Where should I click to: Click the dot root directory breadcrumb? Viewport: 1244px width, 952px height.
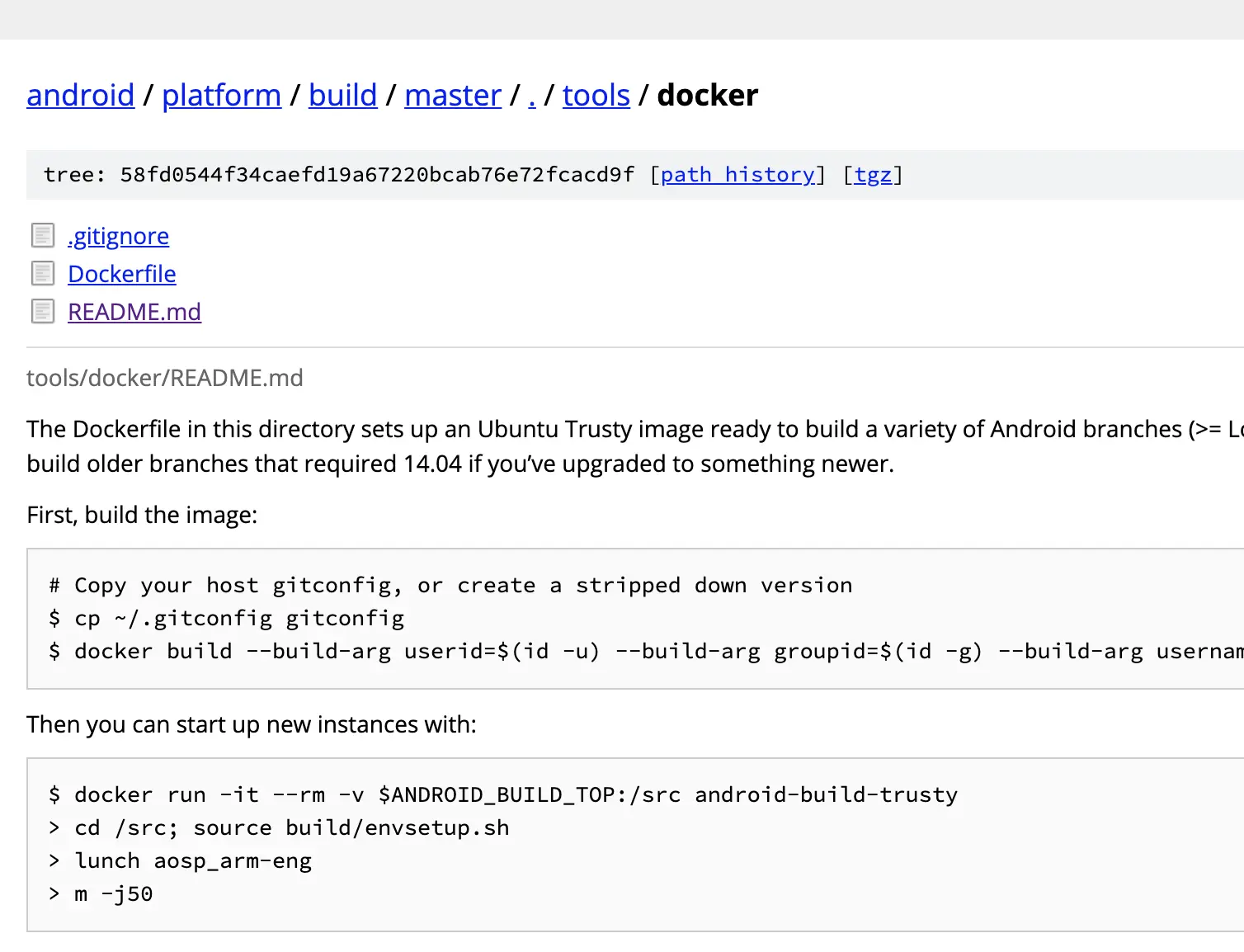(x=532, y=96)
